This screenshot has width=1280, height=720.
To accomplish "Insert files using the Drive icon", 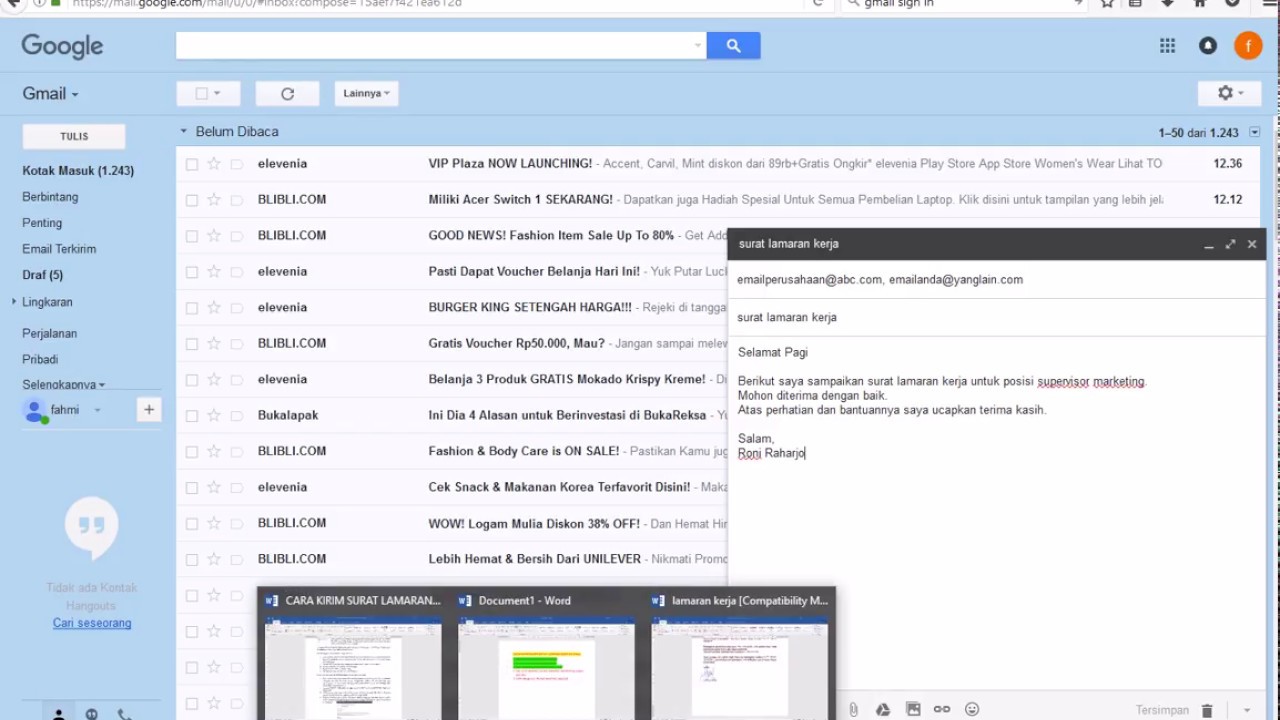I will 883,709.
